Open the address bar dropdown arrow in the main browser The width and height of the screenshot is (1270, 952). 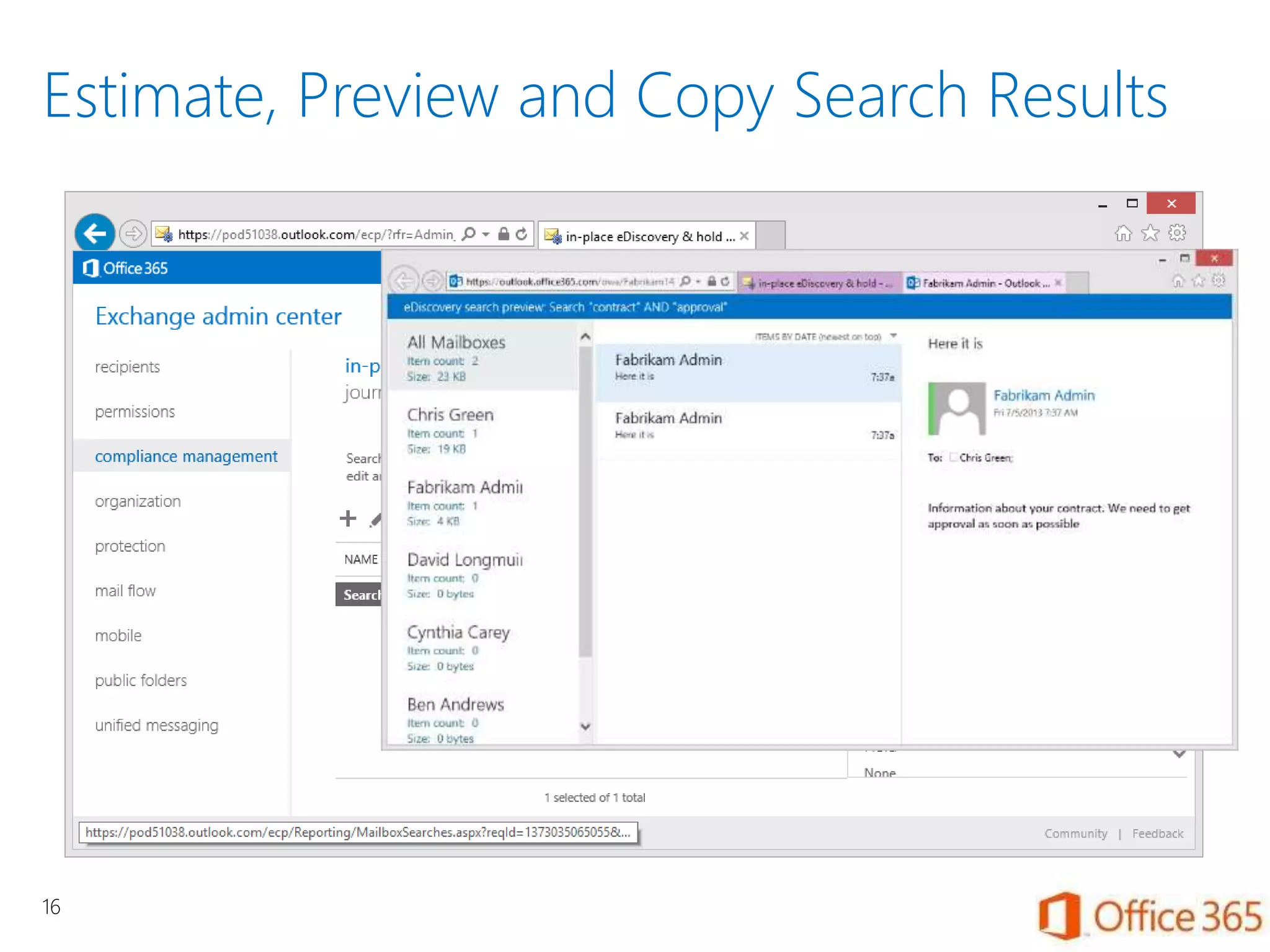(486, 234)
